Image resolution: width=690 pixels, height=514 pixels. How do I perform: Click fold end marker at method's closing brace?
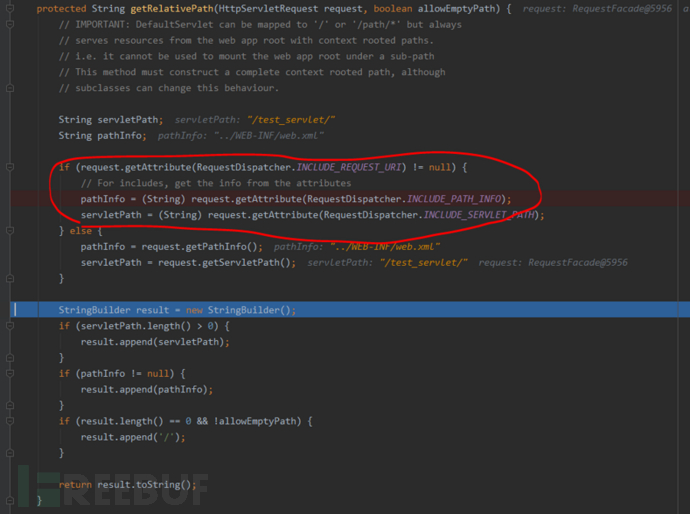pos(10,500)
